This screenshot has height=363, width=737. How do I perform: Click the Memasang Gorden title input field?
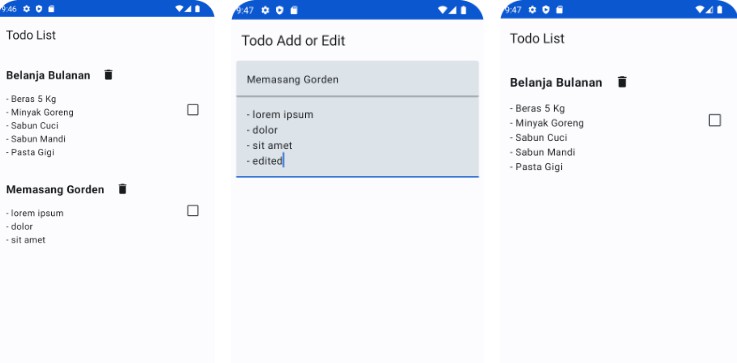pyautogui.click(x=357, y=79)
